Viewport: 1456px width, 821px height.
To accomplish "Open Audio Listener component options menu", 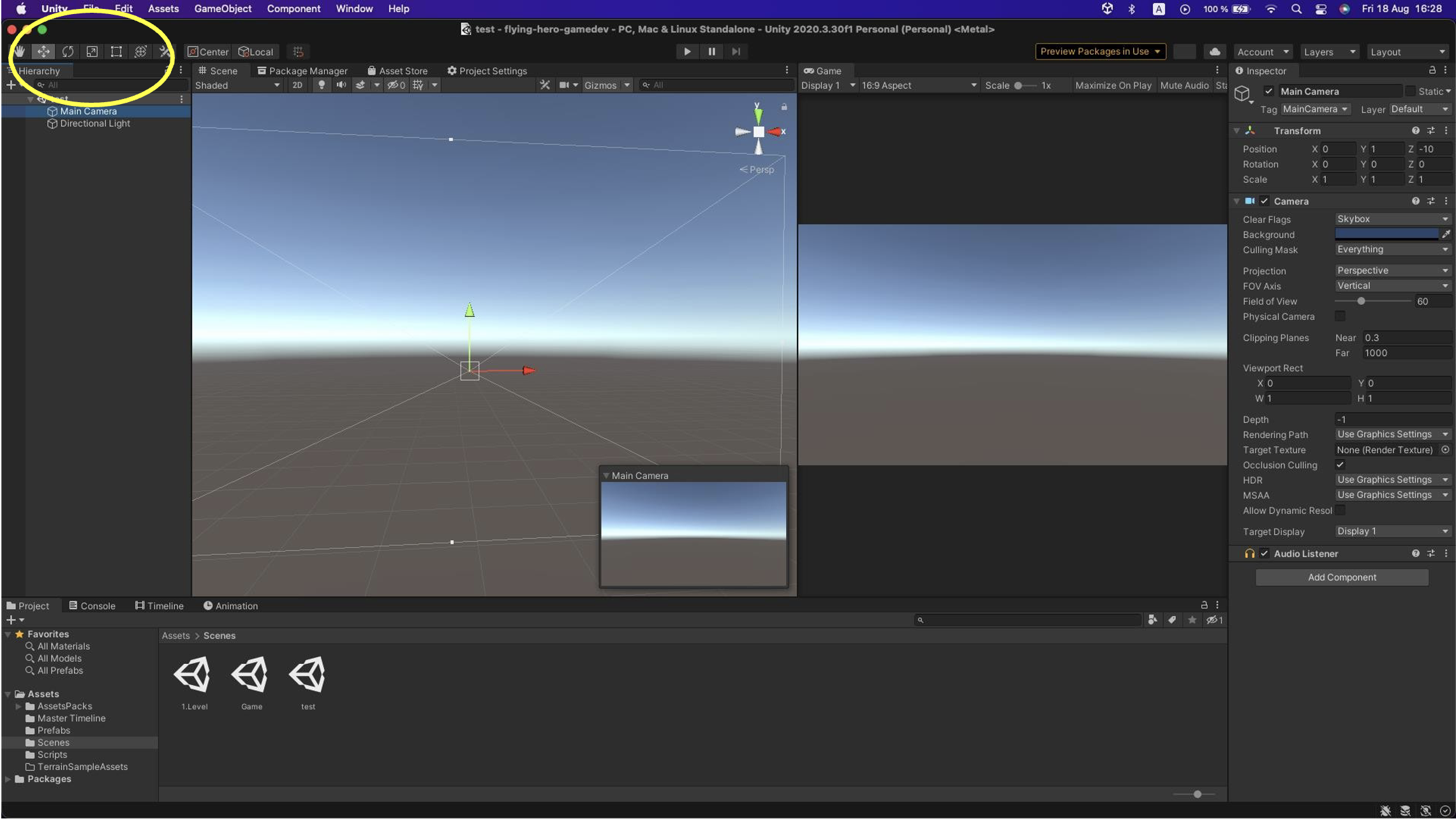I will tap(1446, 554).
